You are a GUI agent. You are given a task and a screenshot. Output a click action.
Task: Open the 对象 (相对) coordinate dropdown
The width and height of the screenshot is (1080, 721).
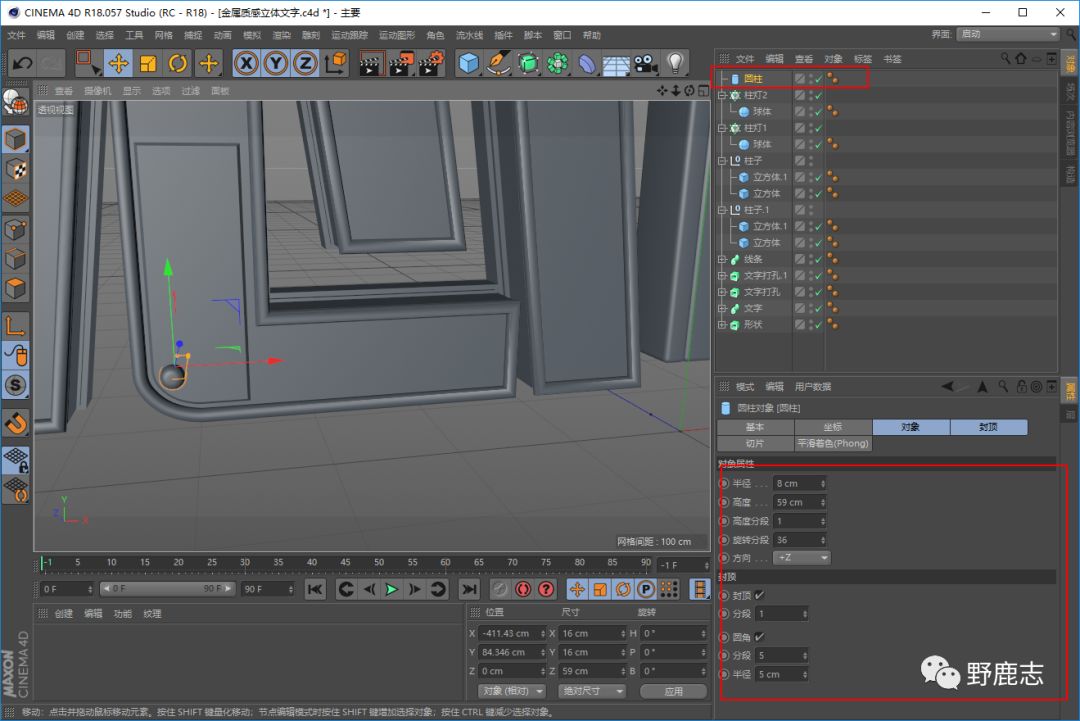pos(511,691)
